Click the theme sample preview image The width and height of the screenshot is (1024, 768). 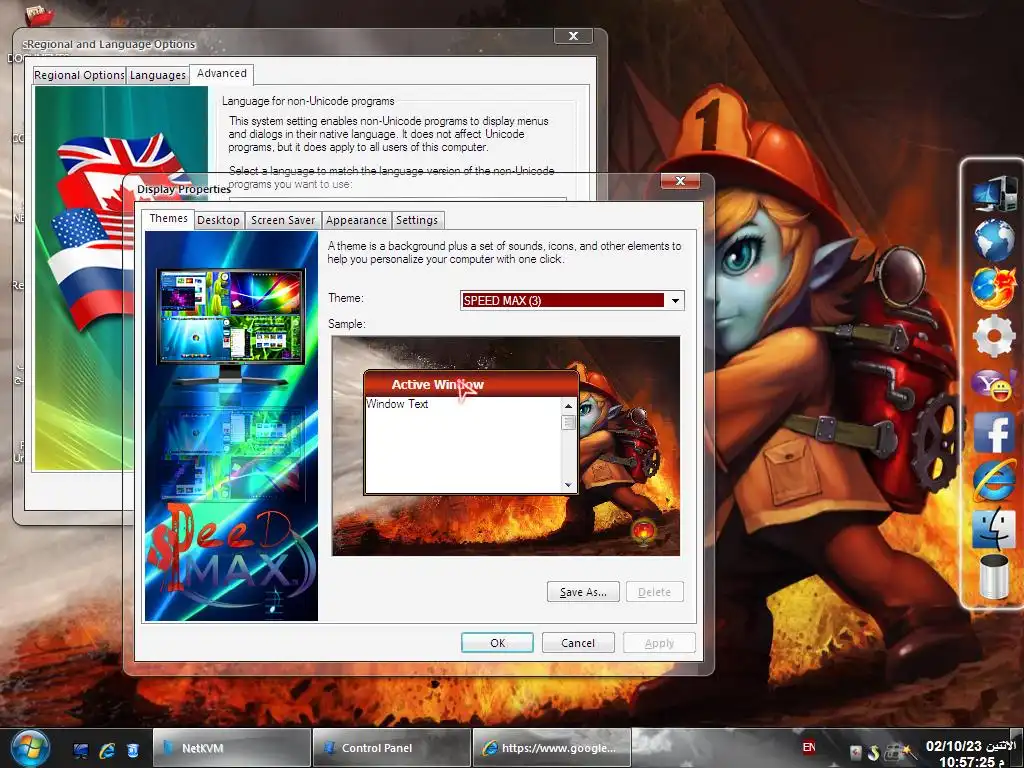click(x=506, y=446)
